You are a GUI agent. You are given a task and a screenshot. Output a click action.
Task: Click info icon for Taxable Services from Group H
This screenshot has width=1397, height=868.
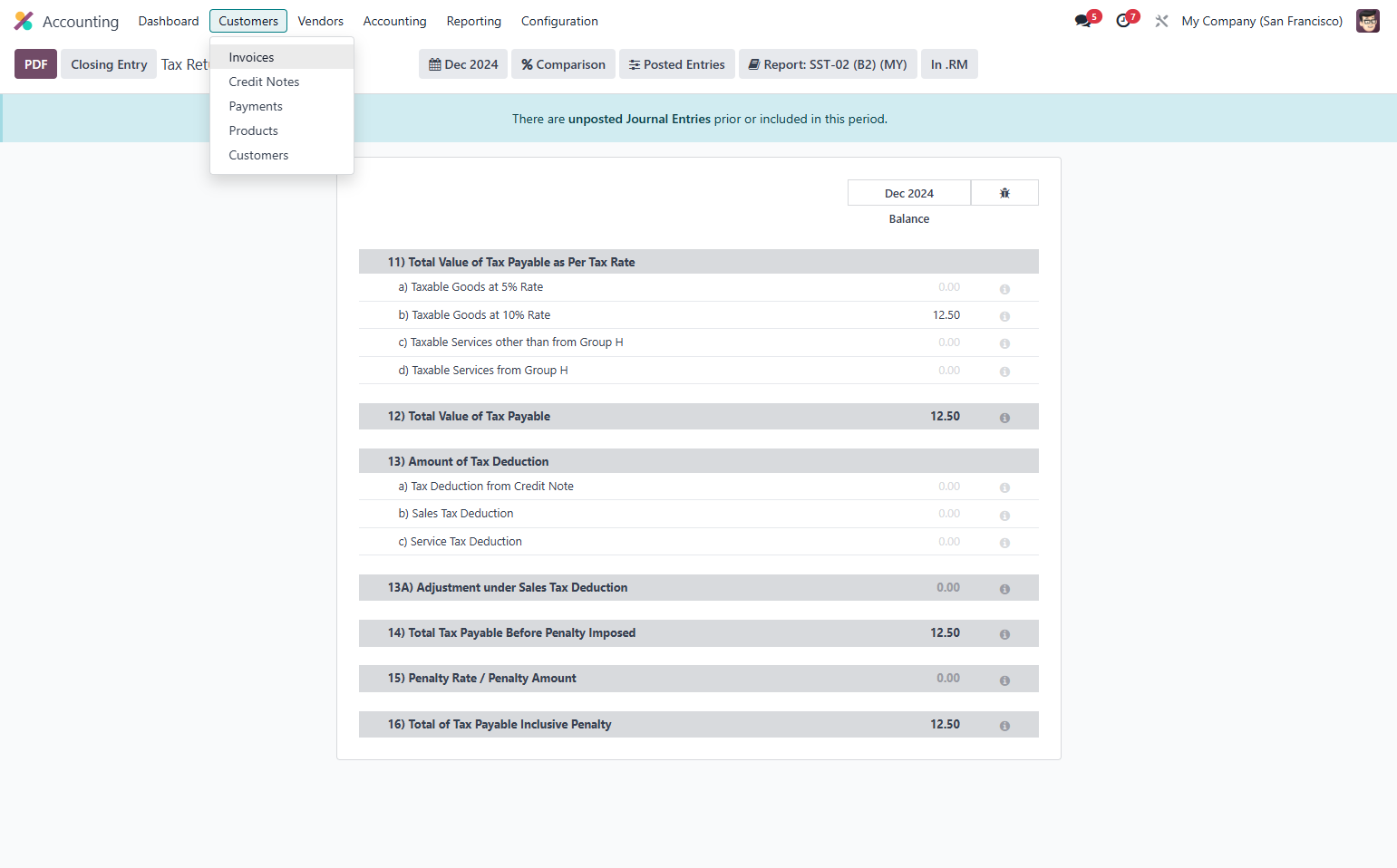(1004, 371)
